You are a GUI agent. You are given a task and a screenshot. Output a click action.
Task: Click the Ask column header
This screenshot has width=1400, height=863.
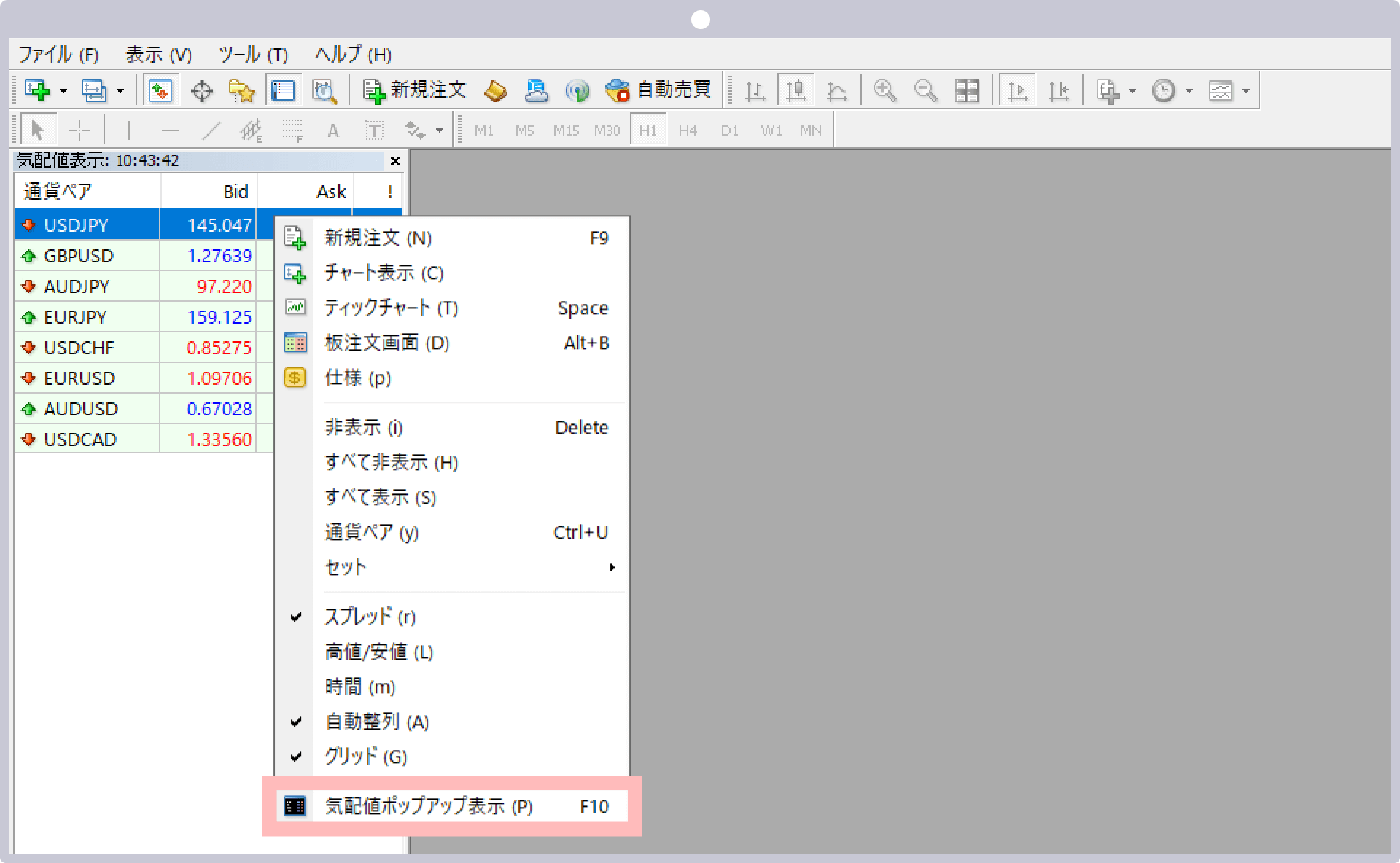click(306, 192)
